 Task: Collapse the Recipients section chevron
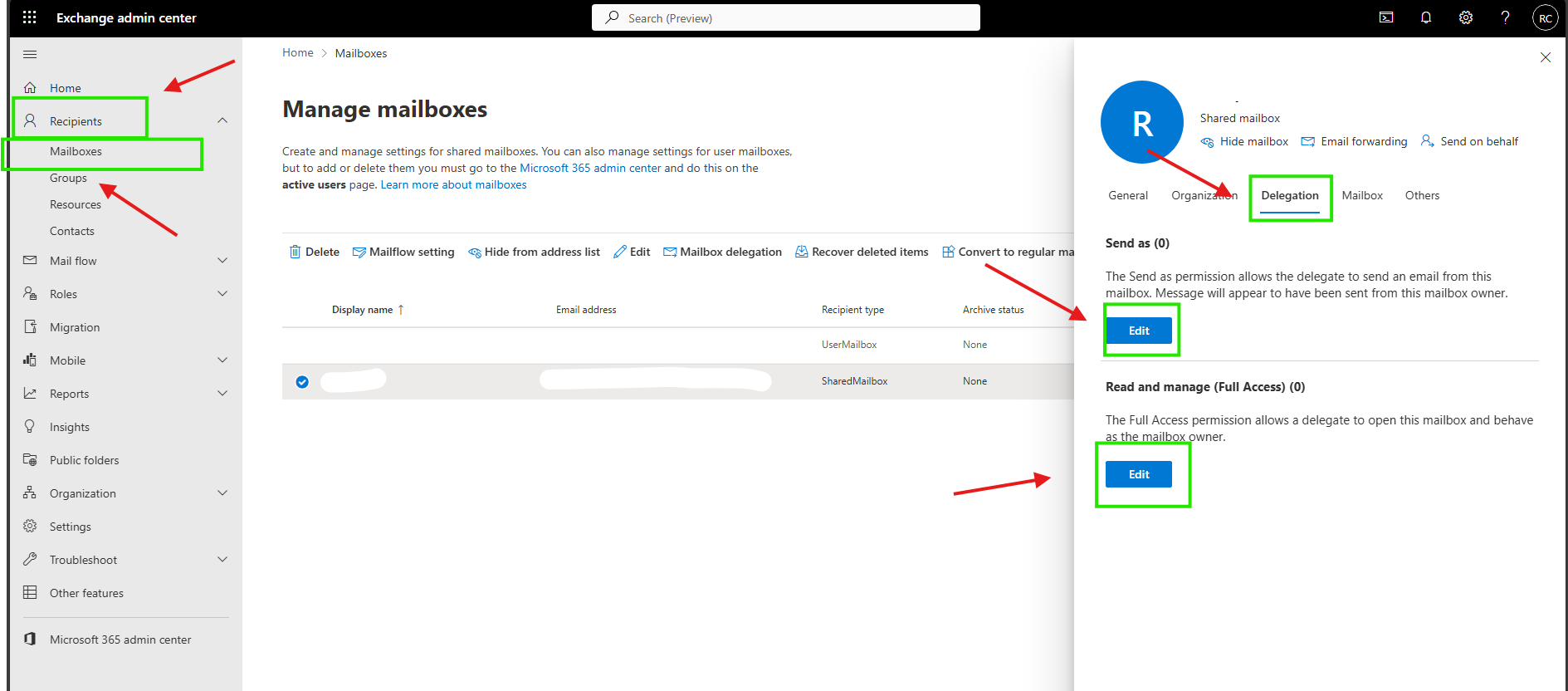point(222,121)
